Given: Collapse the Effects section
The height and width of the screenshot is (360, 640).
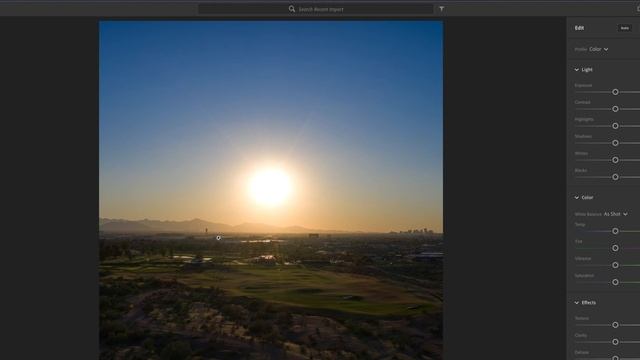Looking at the screenshot, I should tap(576, 303).
